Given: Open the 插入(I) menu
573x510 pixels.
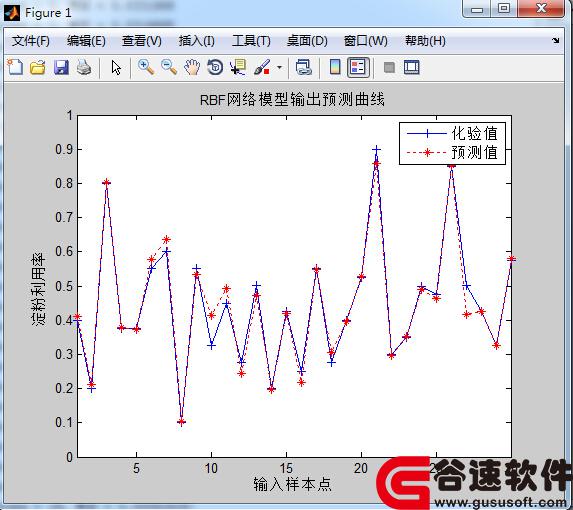Looking at the screenshot, I should pyautogui.click(x=197, y=41).
